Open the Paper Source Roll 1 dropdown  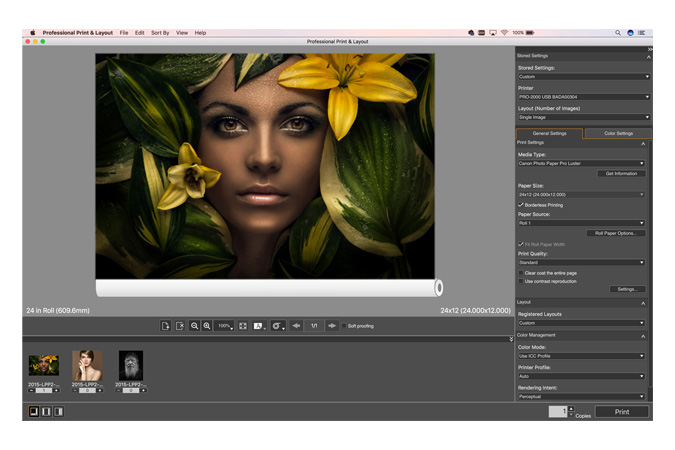click(x=581, y=223)
